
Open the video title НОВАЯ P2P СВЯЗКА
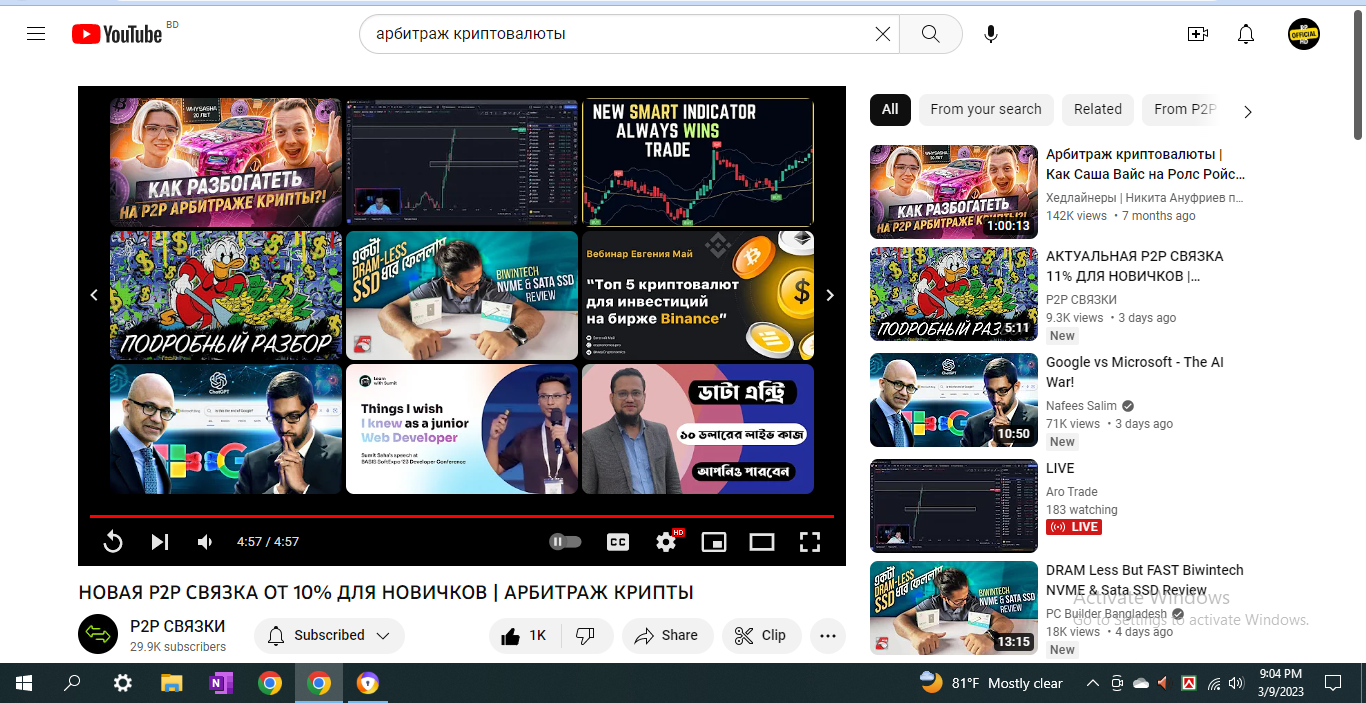point(386,592)
